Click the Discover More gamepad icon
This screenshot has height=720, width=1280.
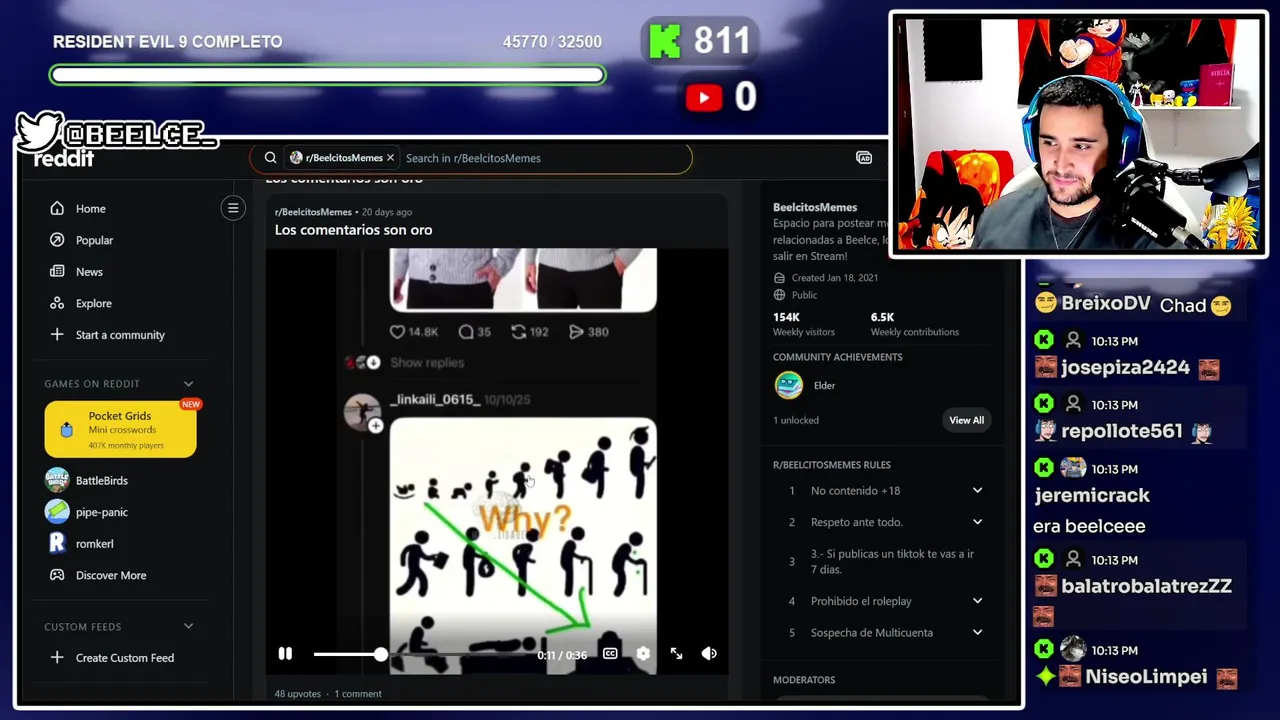click(x=57, y=575)
